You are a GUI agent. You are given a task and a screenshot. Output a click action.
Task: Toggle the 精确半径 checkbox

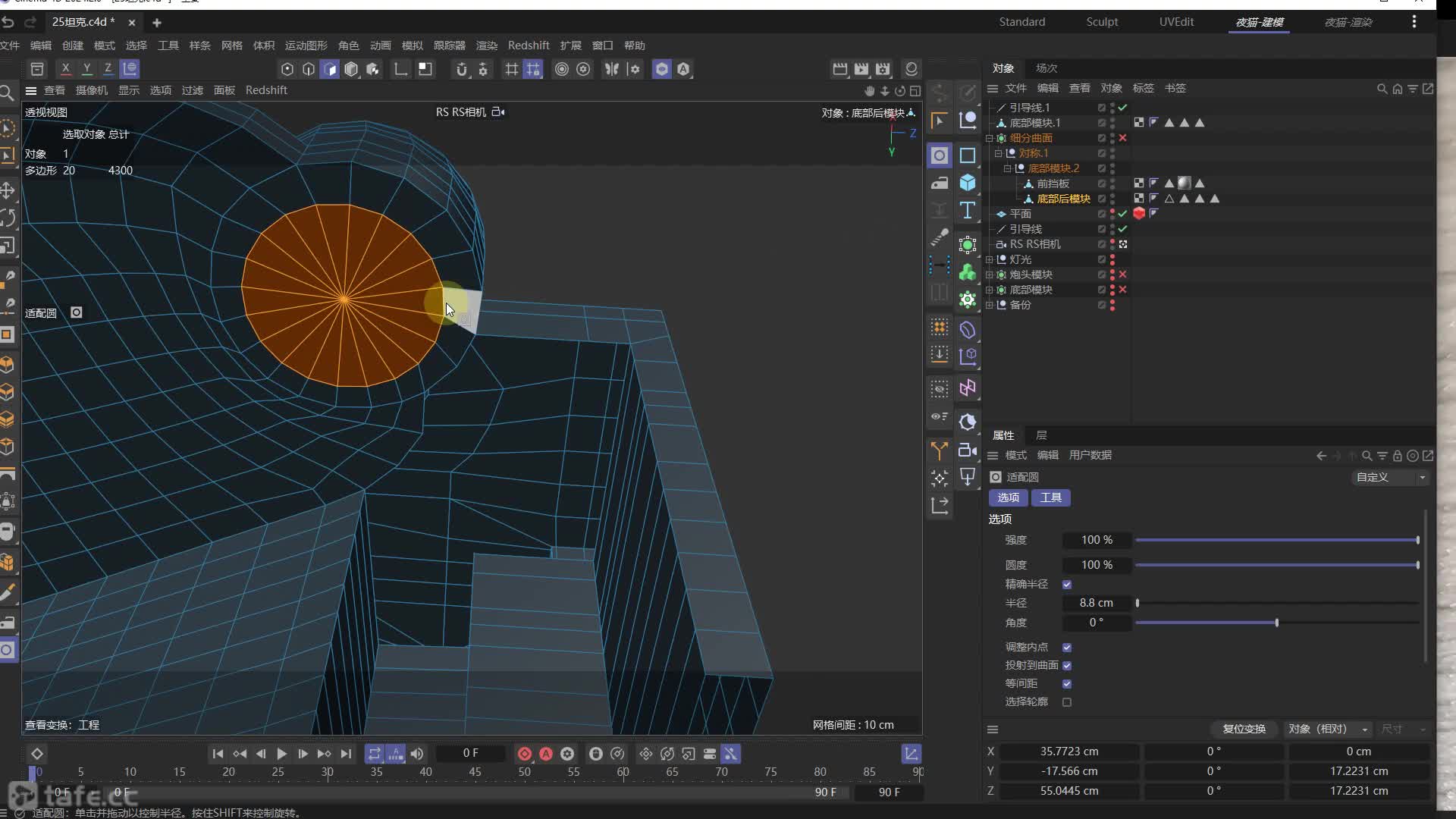[1067, 585]
